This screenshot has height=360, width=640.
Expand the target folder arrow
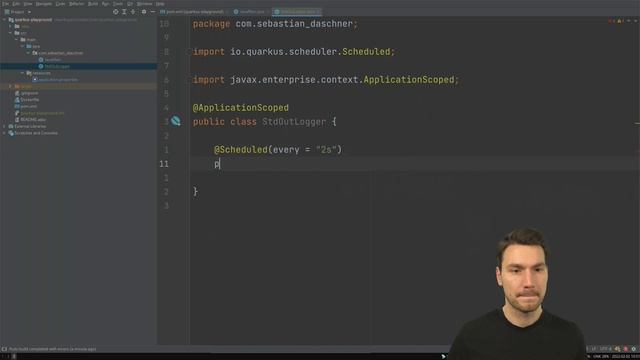(x=11, y=86)
